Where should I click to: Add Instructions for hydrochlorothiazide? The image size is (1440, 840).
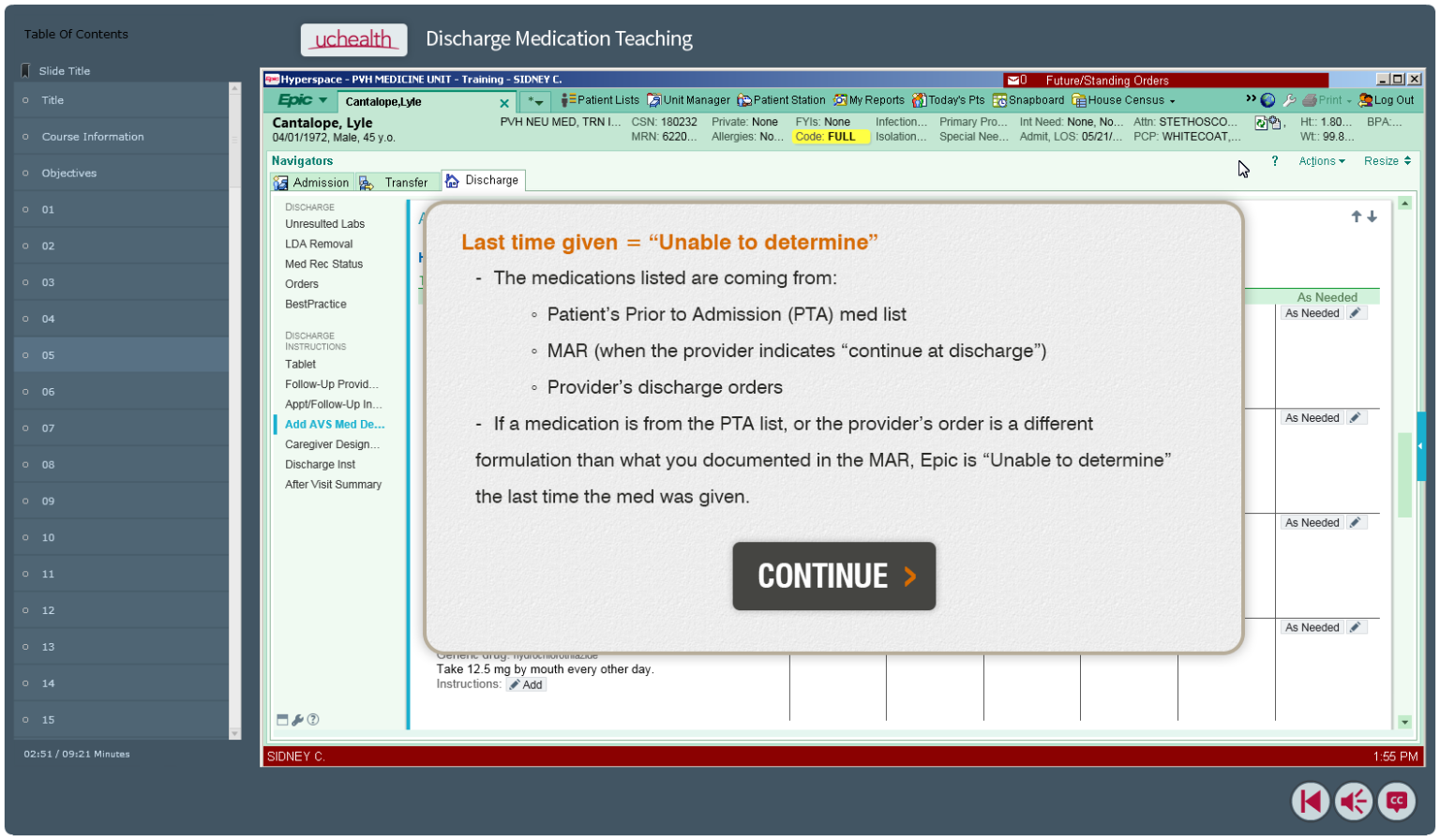(526, 684)
